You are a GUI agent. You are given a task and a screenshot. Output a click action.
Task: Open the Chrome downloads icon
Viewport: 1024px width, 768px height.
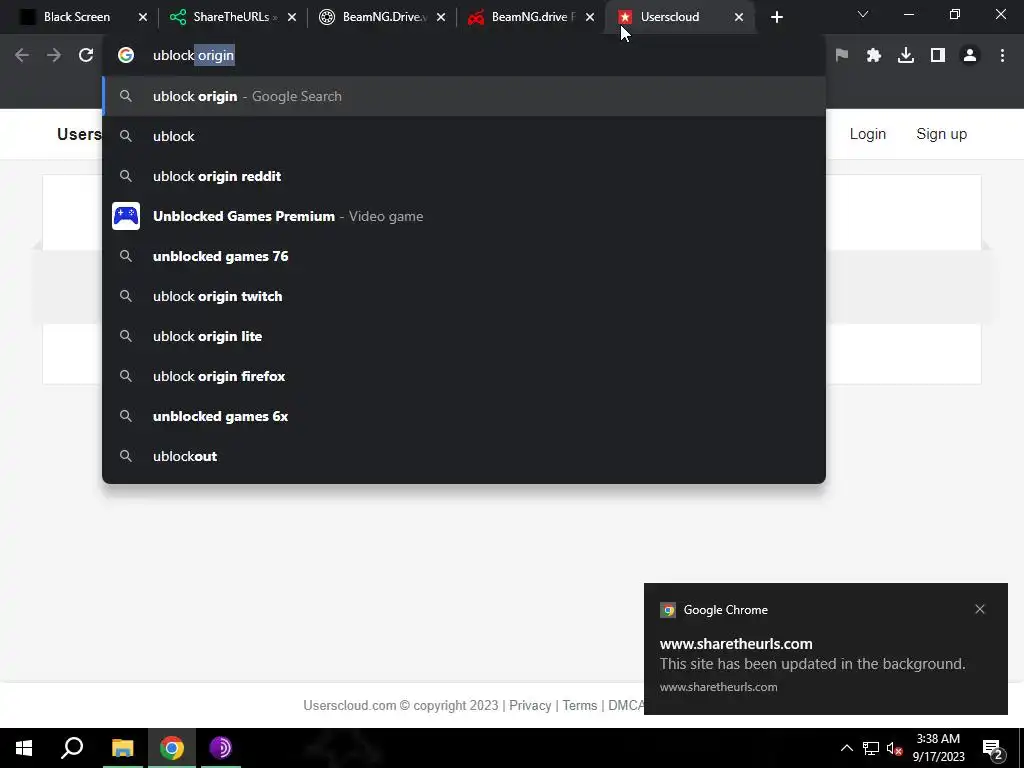[x=906, y=56]
